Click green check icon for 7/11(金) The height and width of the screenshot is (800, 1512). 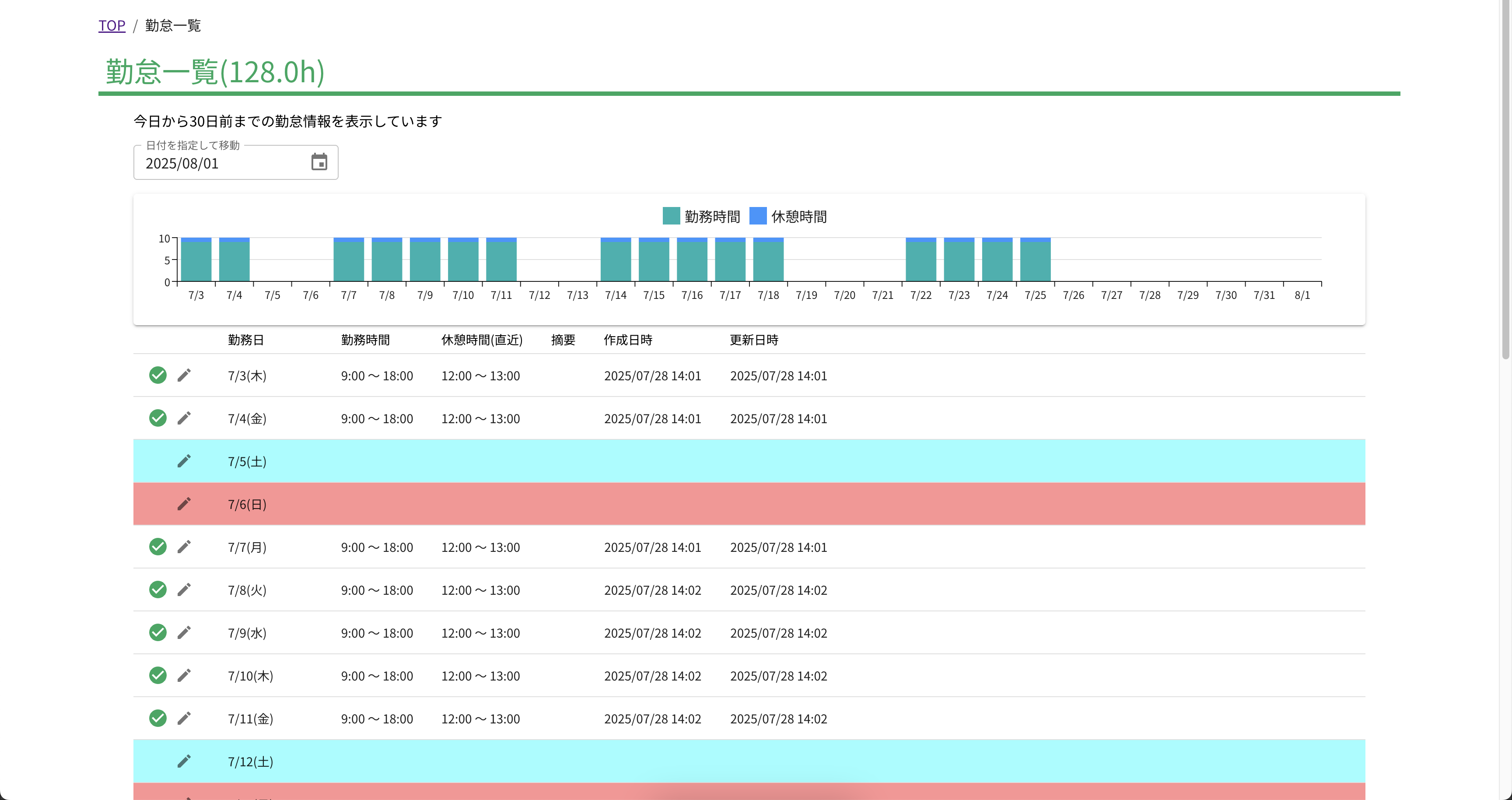(x=157, y=718)
